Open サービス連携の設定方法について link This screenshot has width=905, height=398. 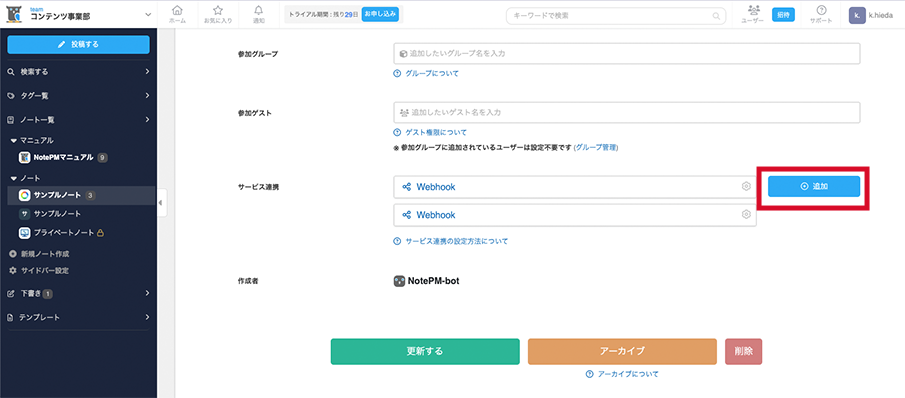point(457,241)
